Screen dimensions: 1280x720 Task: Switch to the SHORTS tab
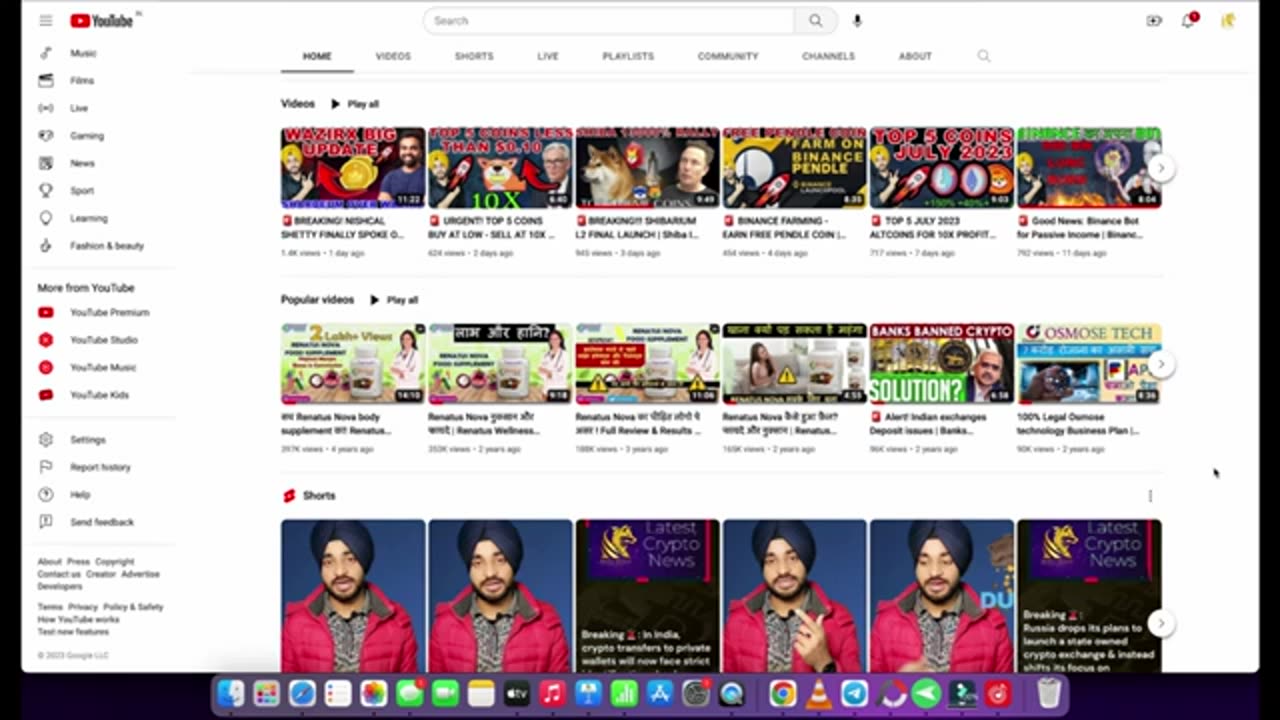coord(474,57)
